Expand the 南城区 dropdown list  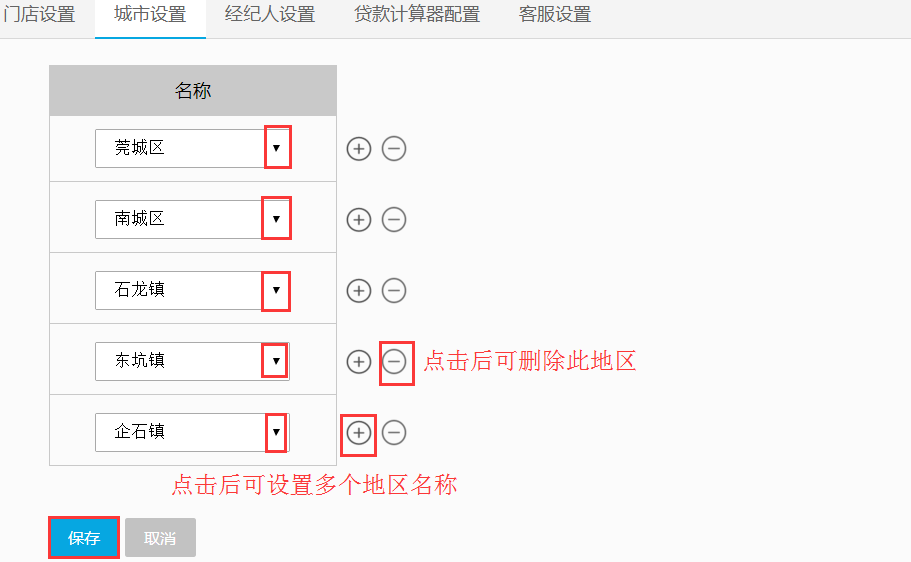click(x=276, y=218)
